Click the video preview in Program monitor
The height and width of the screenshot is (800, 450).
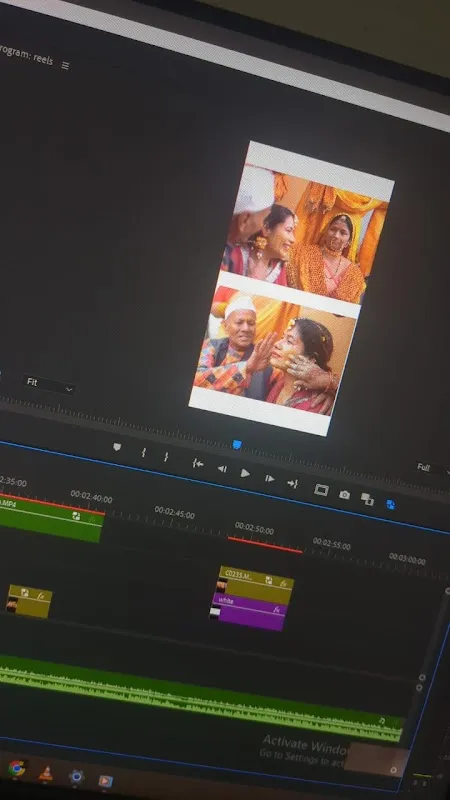click(x=291, y=289)
